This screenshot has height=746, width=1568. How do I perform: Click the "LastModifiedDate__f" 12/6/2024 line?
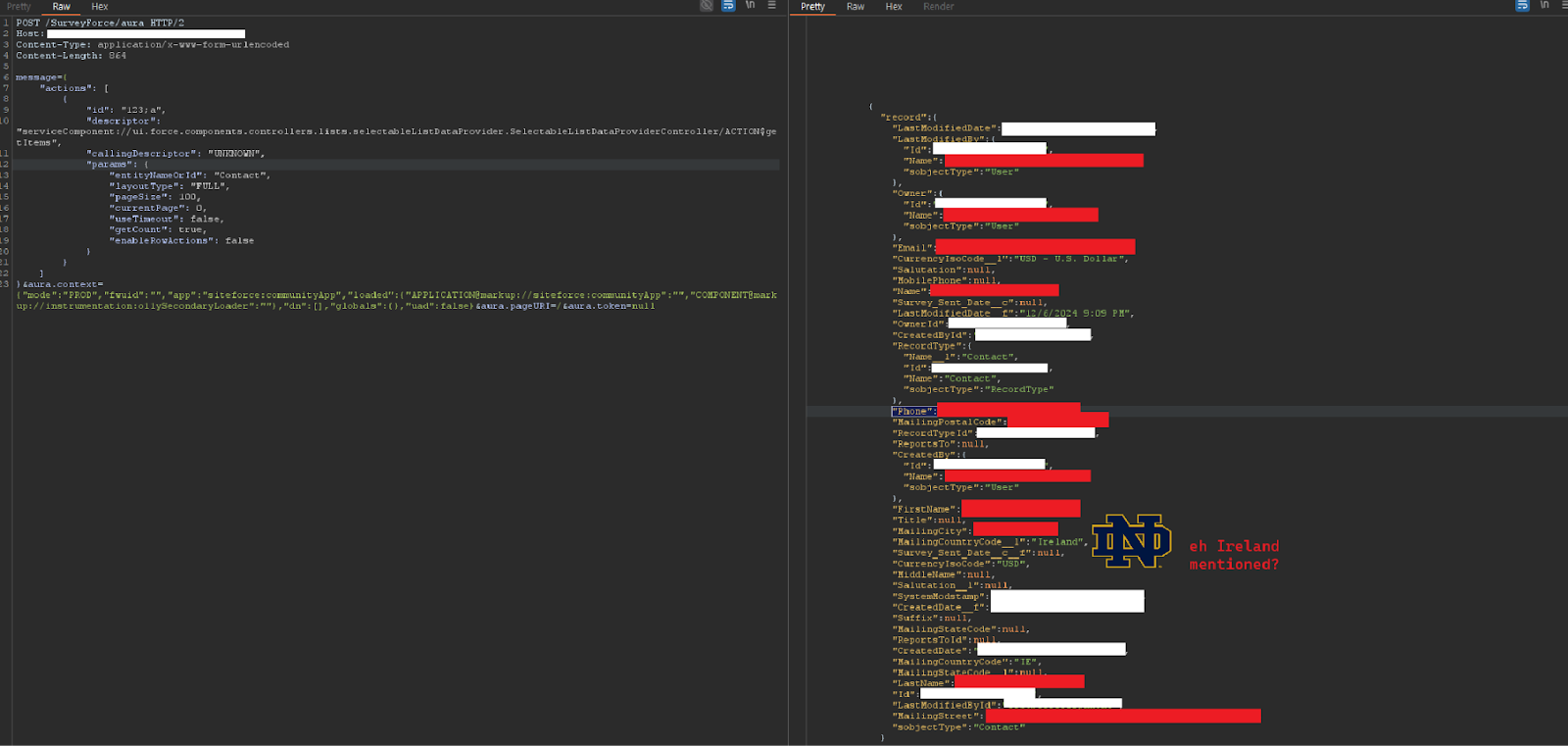coord(1013,313)
